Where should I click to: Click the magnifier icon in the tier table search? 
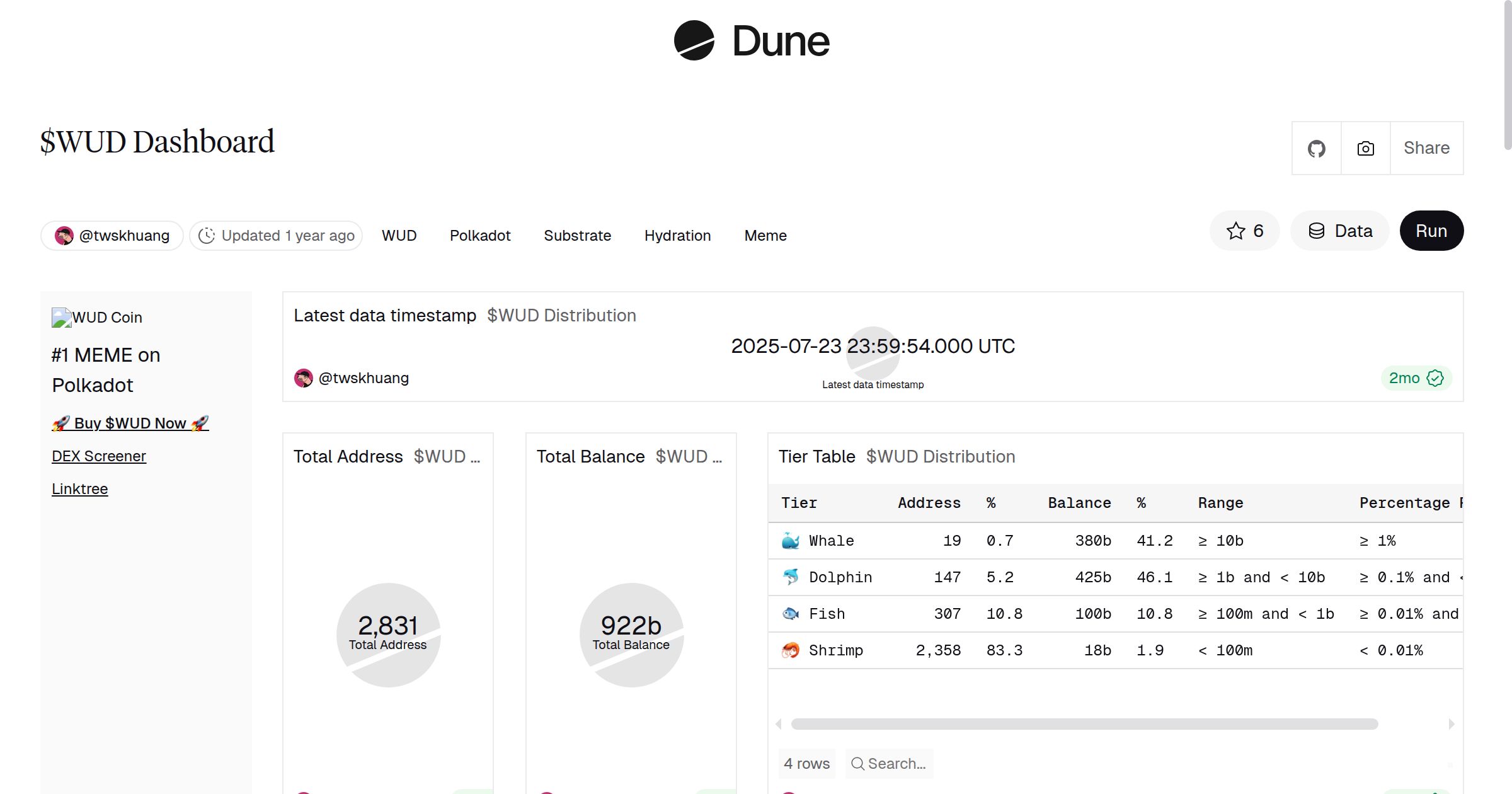pos(857,763)
